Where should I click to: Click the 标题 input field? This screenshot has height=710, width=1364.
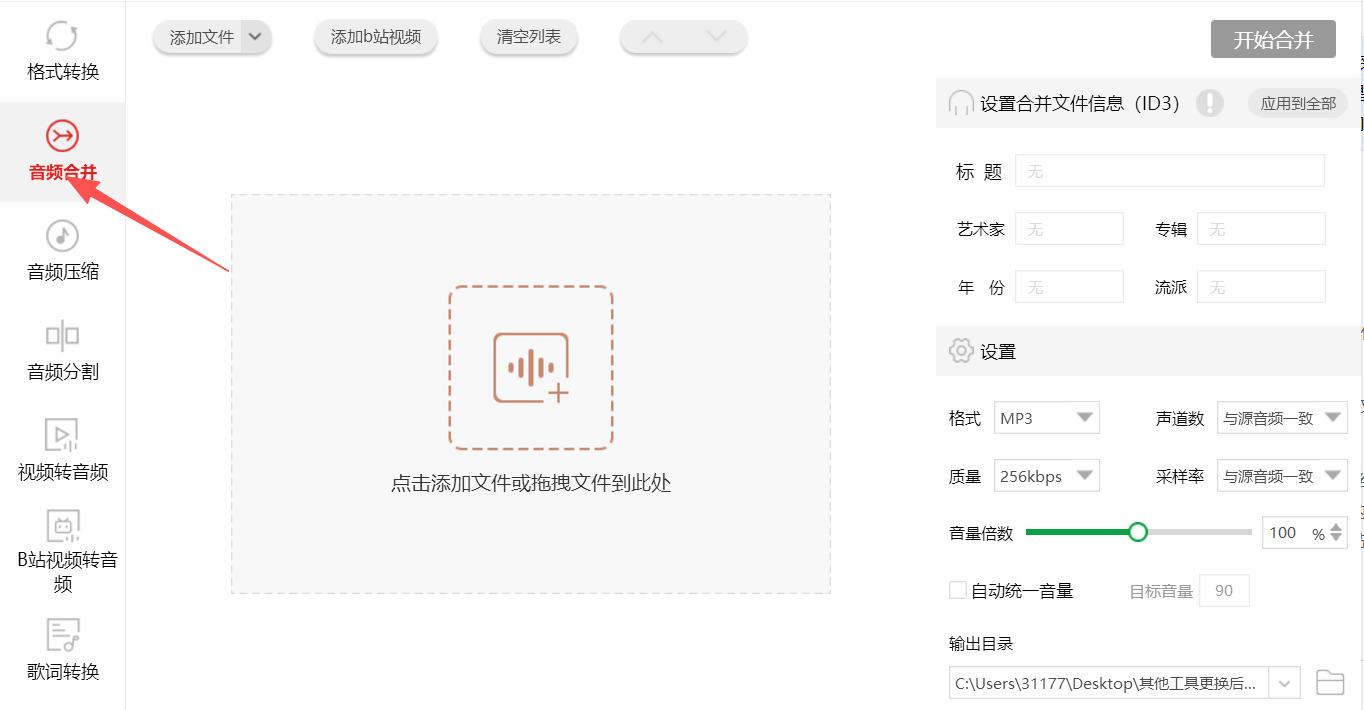pyautogui.click(x=1168, y=170)
